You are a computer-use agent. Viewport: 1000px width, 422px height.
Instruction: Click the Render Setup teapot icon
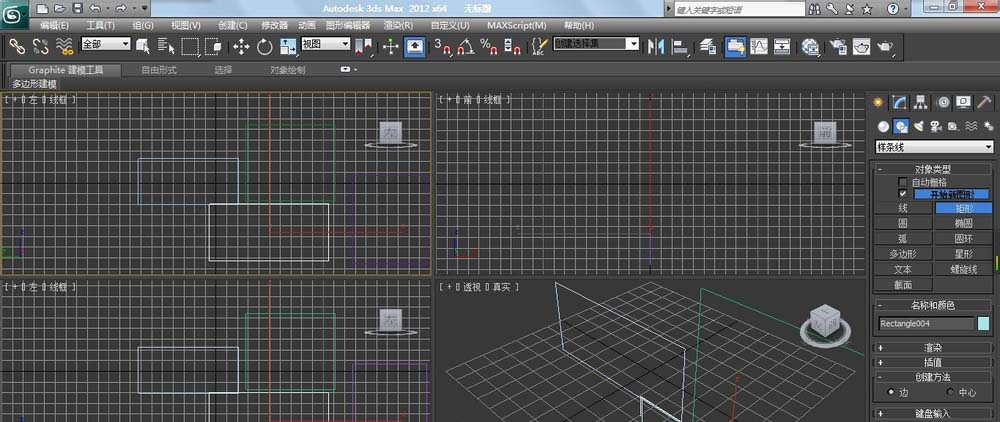click(x=836, y=46)
